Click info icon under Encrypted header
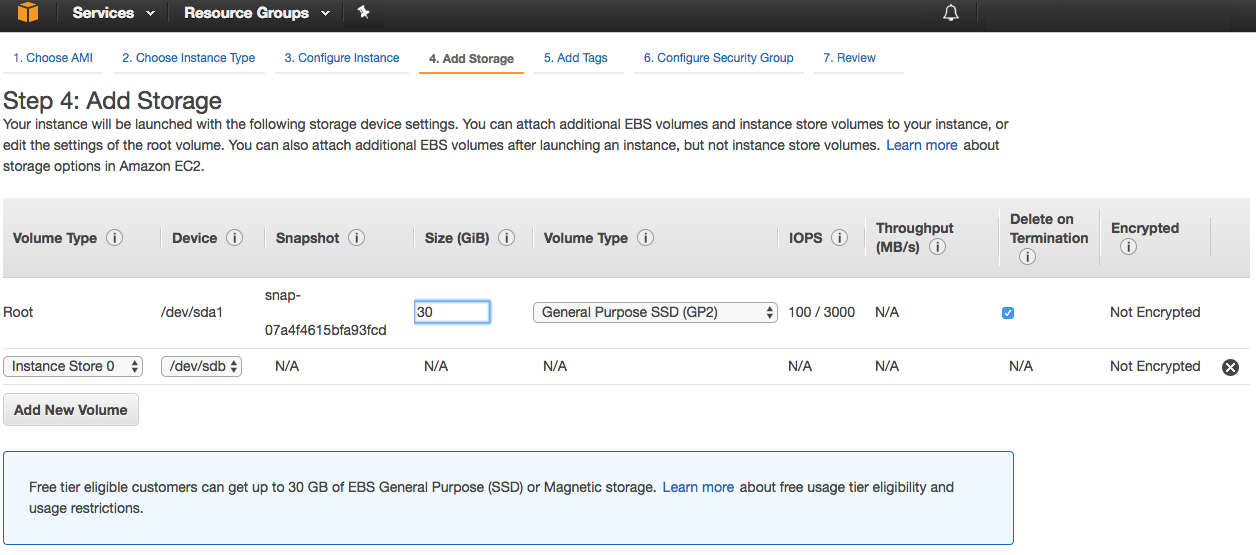1256x555 pixels. (x=1128, y=247)
